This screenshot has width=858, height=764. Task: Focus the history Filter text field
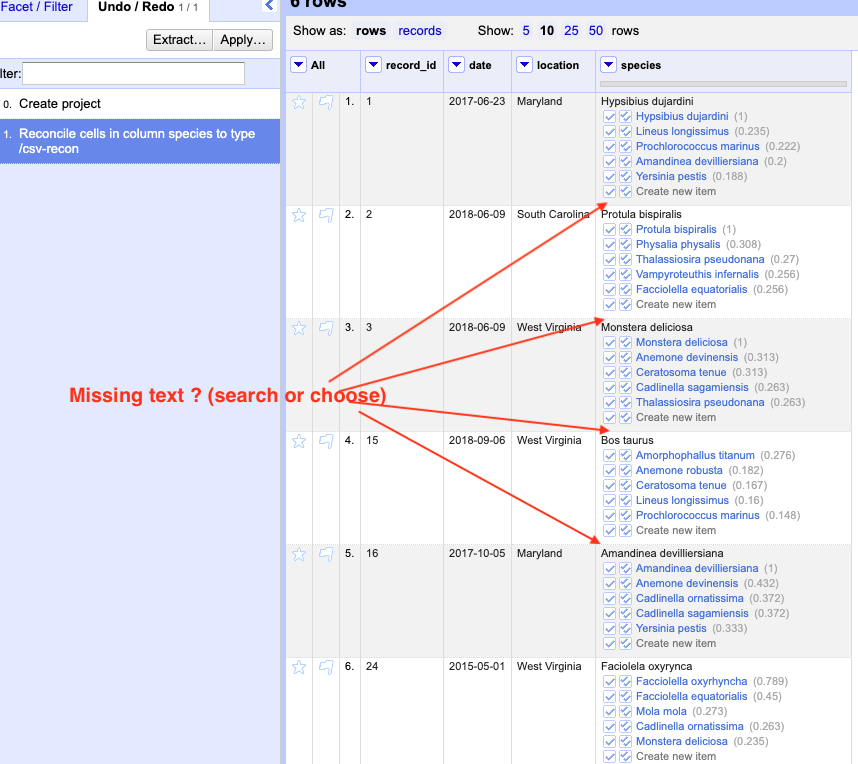pyautogui.click(x=133, y=73)
